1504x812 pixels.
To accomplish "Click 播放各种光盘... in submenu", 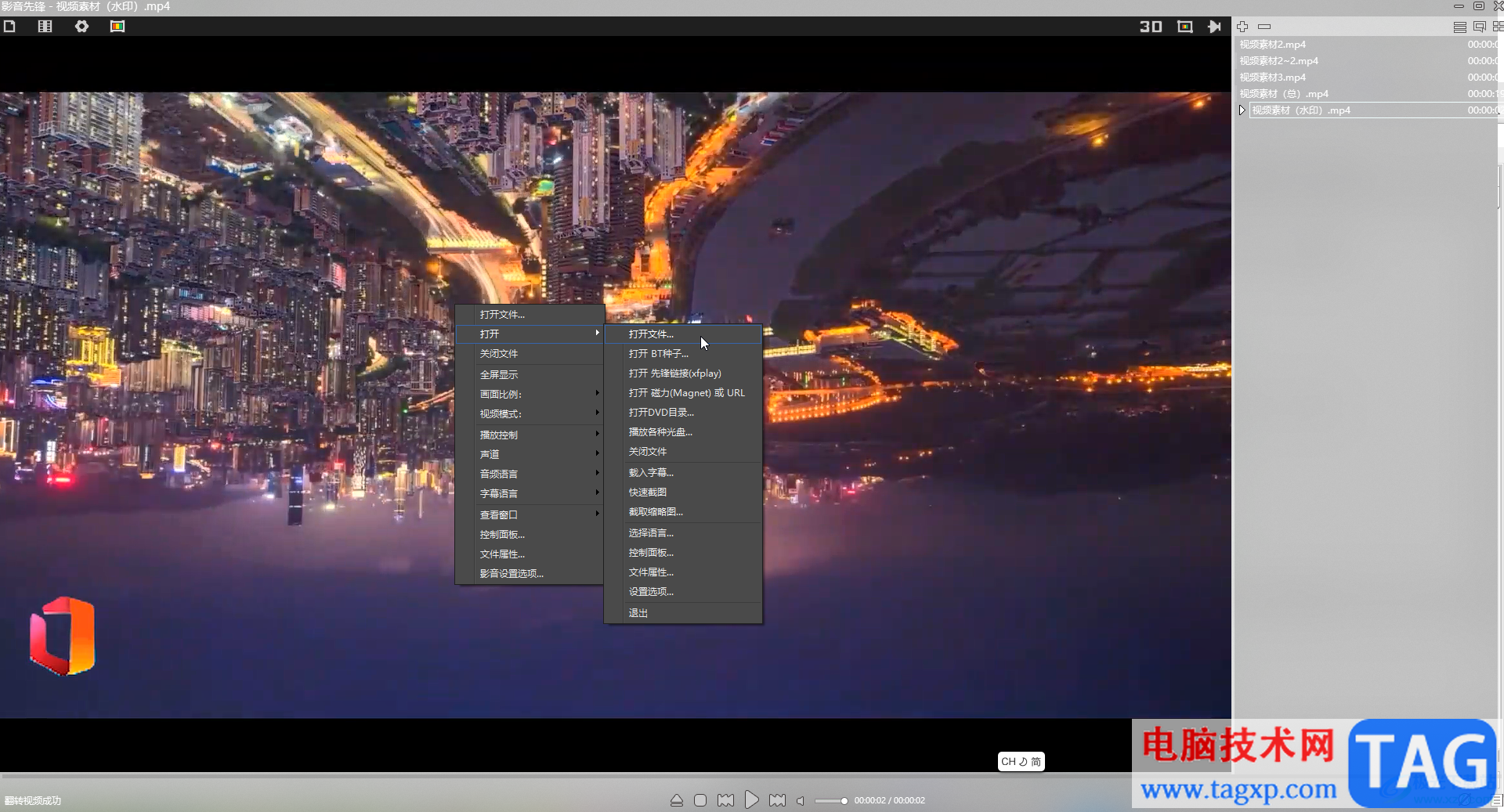I will (x=683, y=431).
